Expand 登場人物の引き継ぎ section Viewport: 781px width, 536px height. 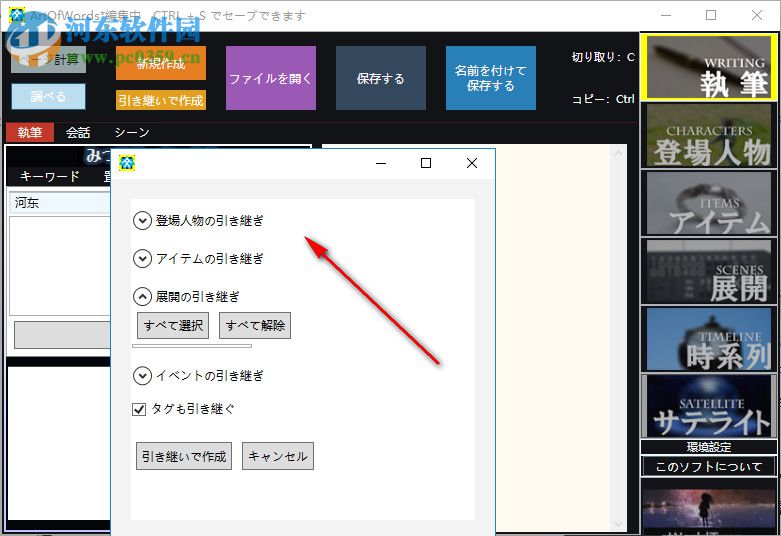[142, 220]
